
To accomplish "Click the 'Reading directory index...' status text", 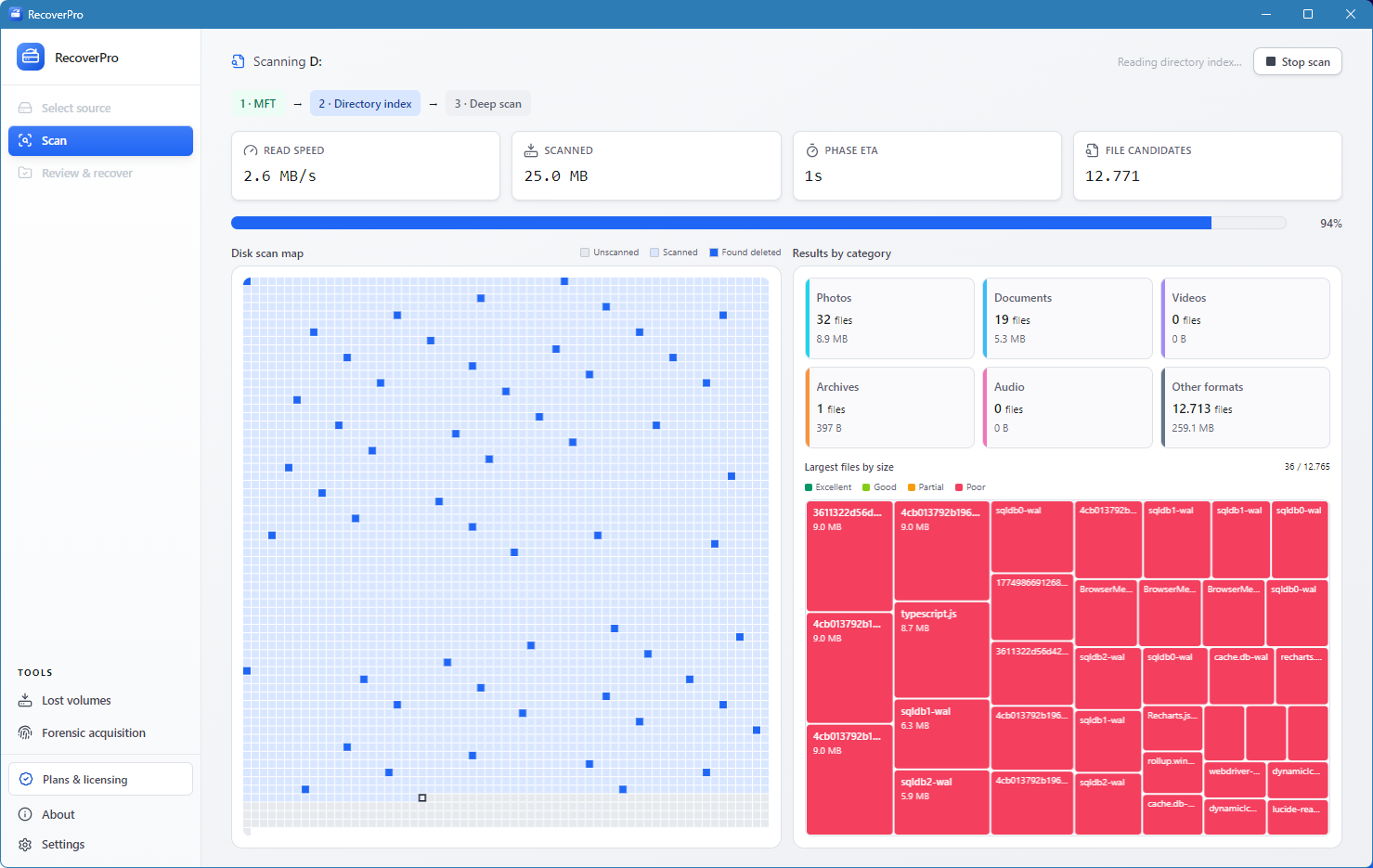I will (1179, 62).
